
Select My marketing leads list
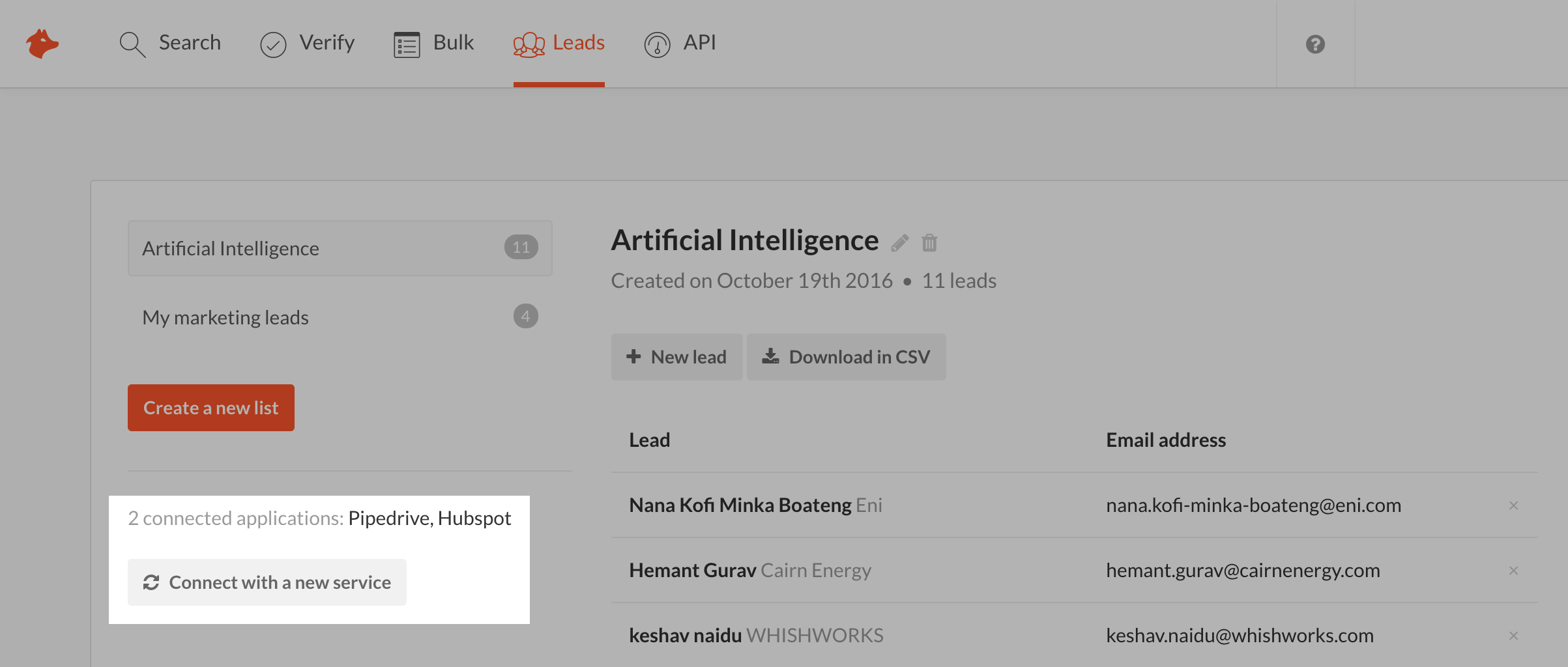[x=340, y=317]
